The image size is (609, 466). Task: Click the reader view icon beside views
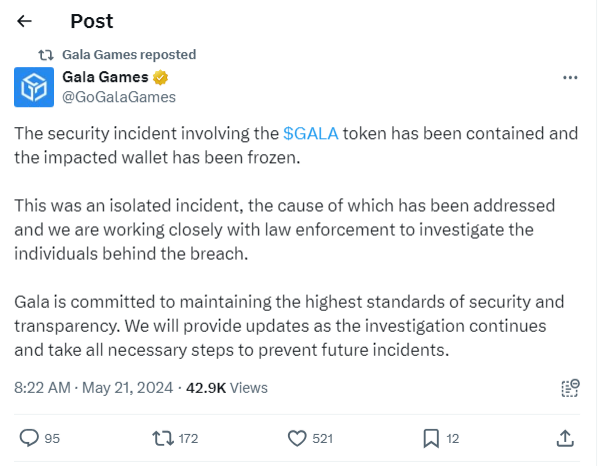[570, 387]
